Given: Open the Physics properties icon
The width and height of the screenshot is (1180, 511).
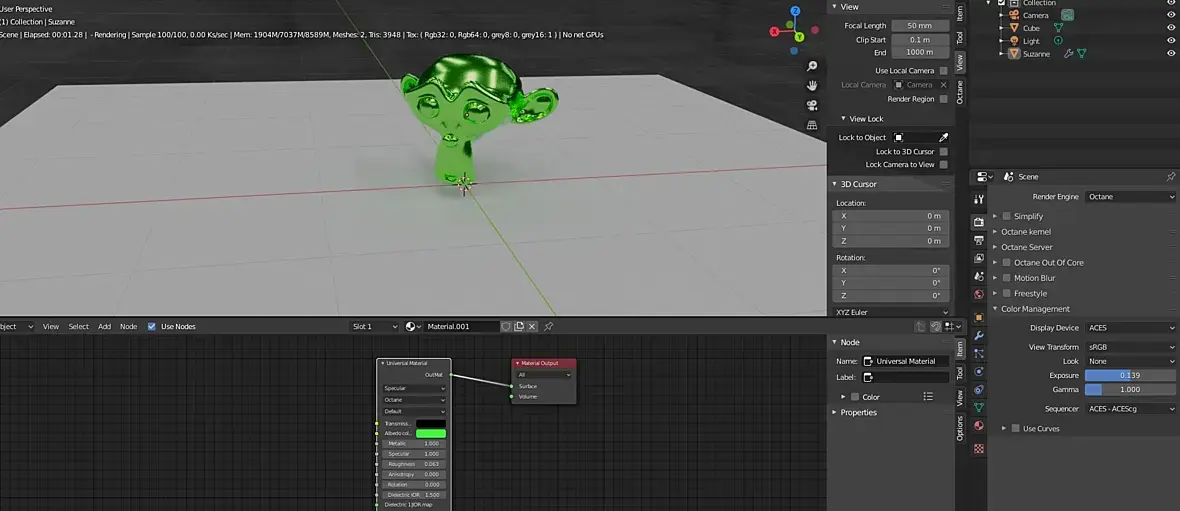Looking at the screenshot, I should tap(979, 372).
